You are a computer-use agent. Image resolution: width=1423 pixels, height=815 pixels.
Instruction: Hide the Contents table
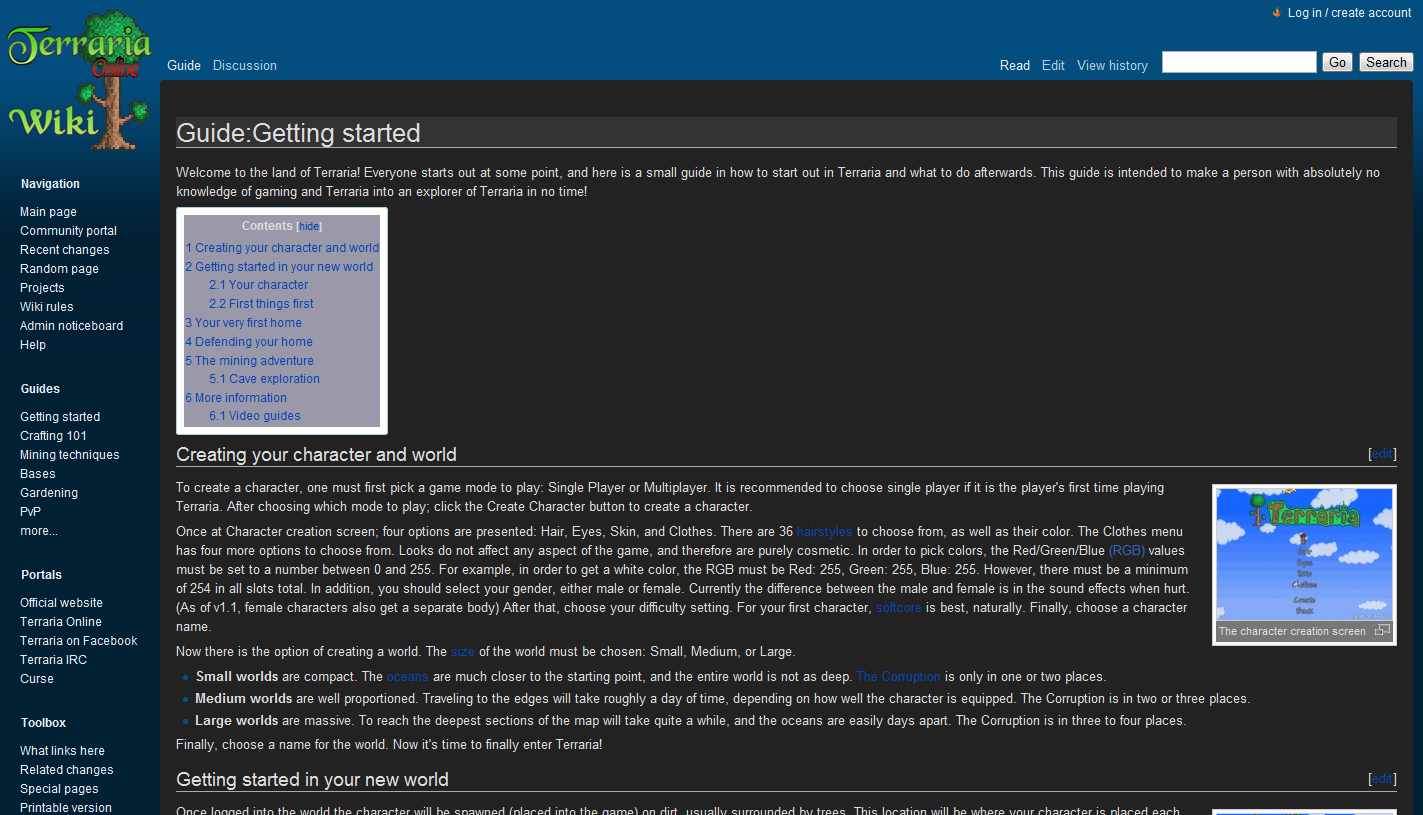coord(309,227)
